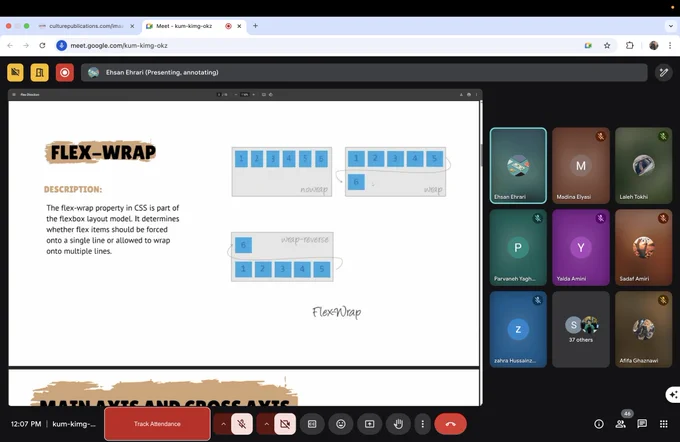This screenshot has height=442, width=680.
Task: Close the Meet browser tab
Action: point(239,26)
